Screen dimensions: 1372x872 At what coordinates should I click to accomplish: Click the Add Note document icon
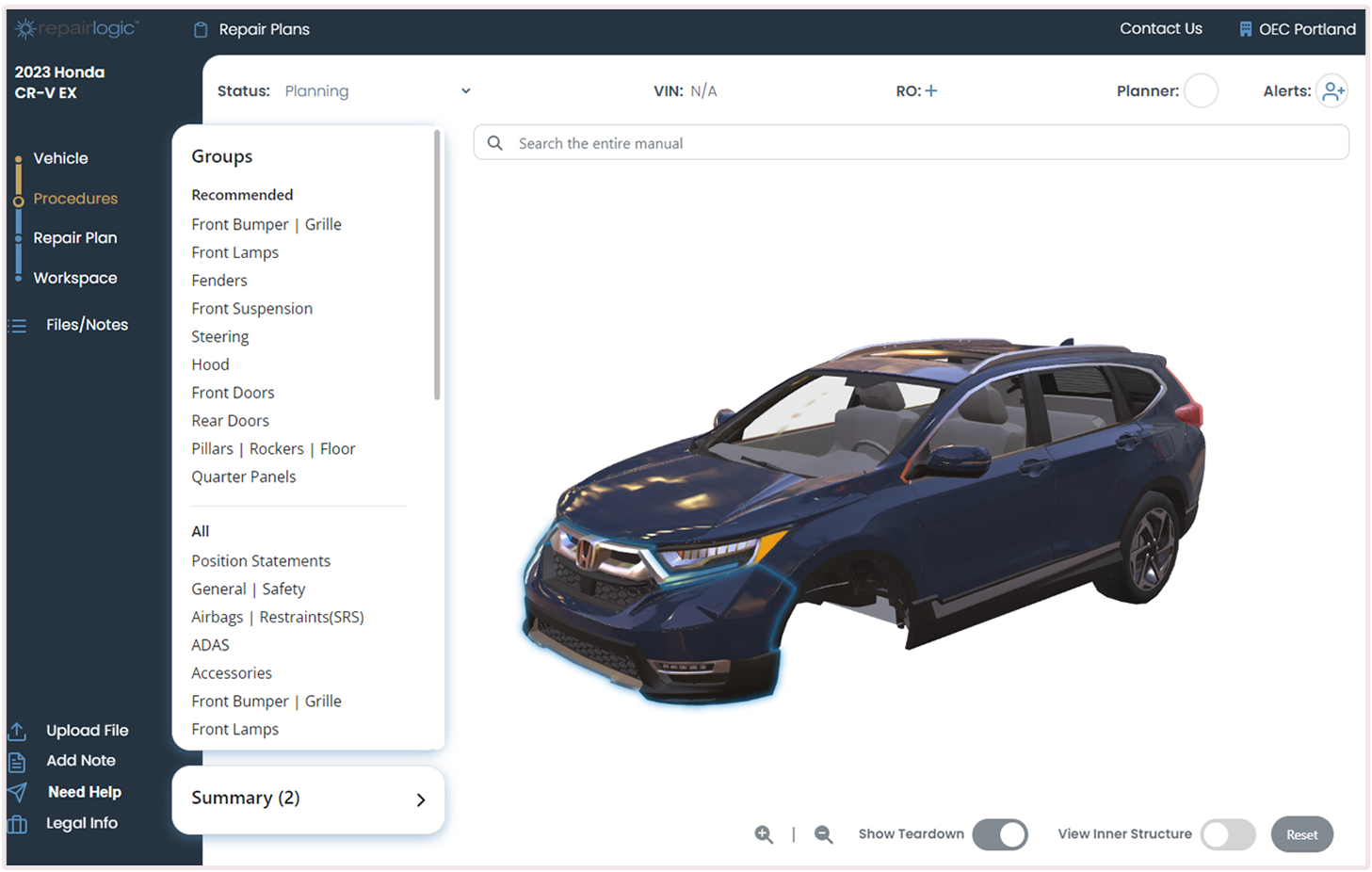point(17,761)
